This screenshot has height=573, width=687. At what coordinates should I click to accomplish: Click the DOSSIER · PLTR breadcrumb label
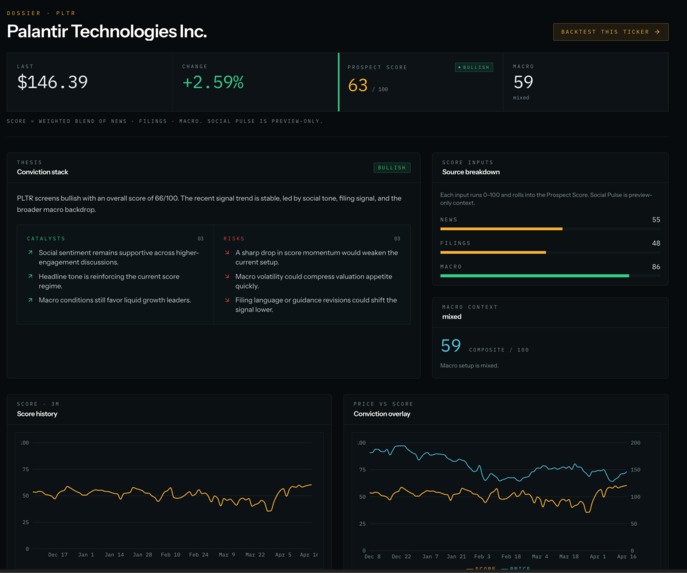[x=41, y=13]
